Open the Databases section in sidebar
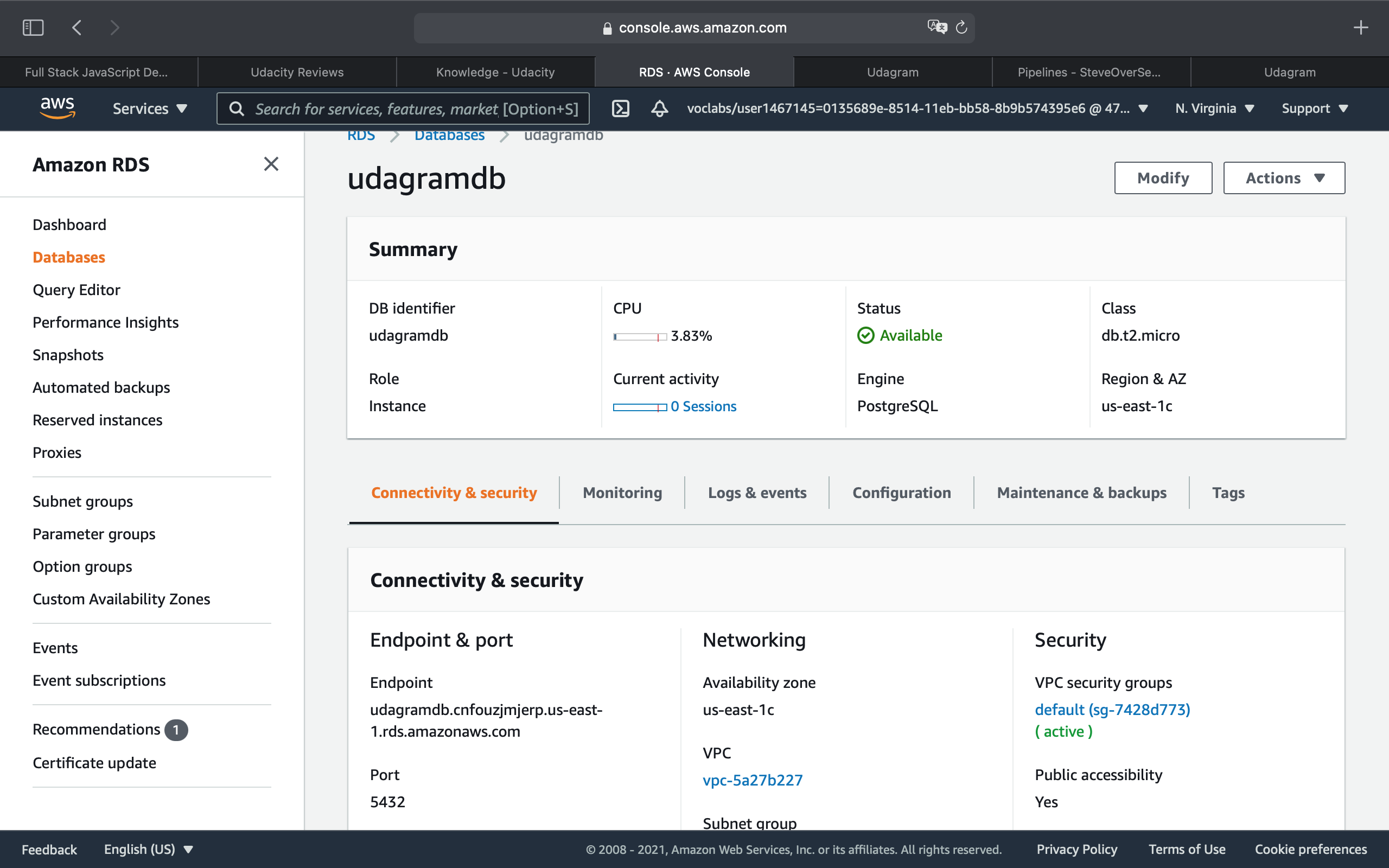Screen dimensions: 1389x868 69,257
